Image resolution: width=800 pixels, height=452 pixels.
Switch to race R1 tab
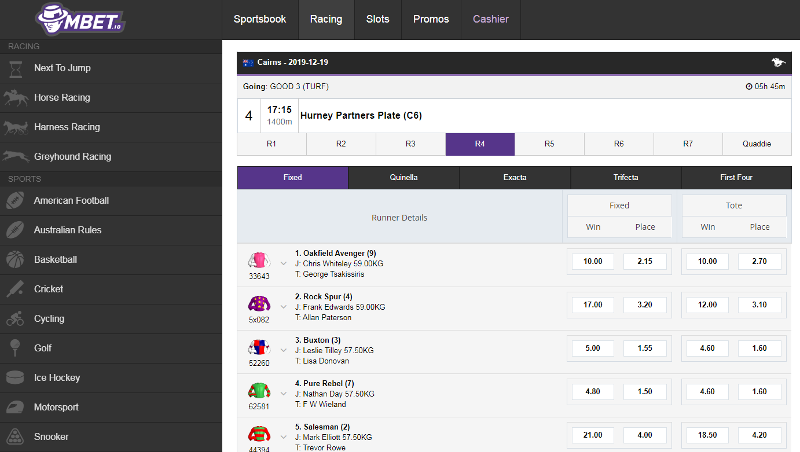[x=271, y=144]
